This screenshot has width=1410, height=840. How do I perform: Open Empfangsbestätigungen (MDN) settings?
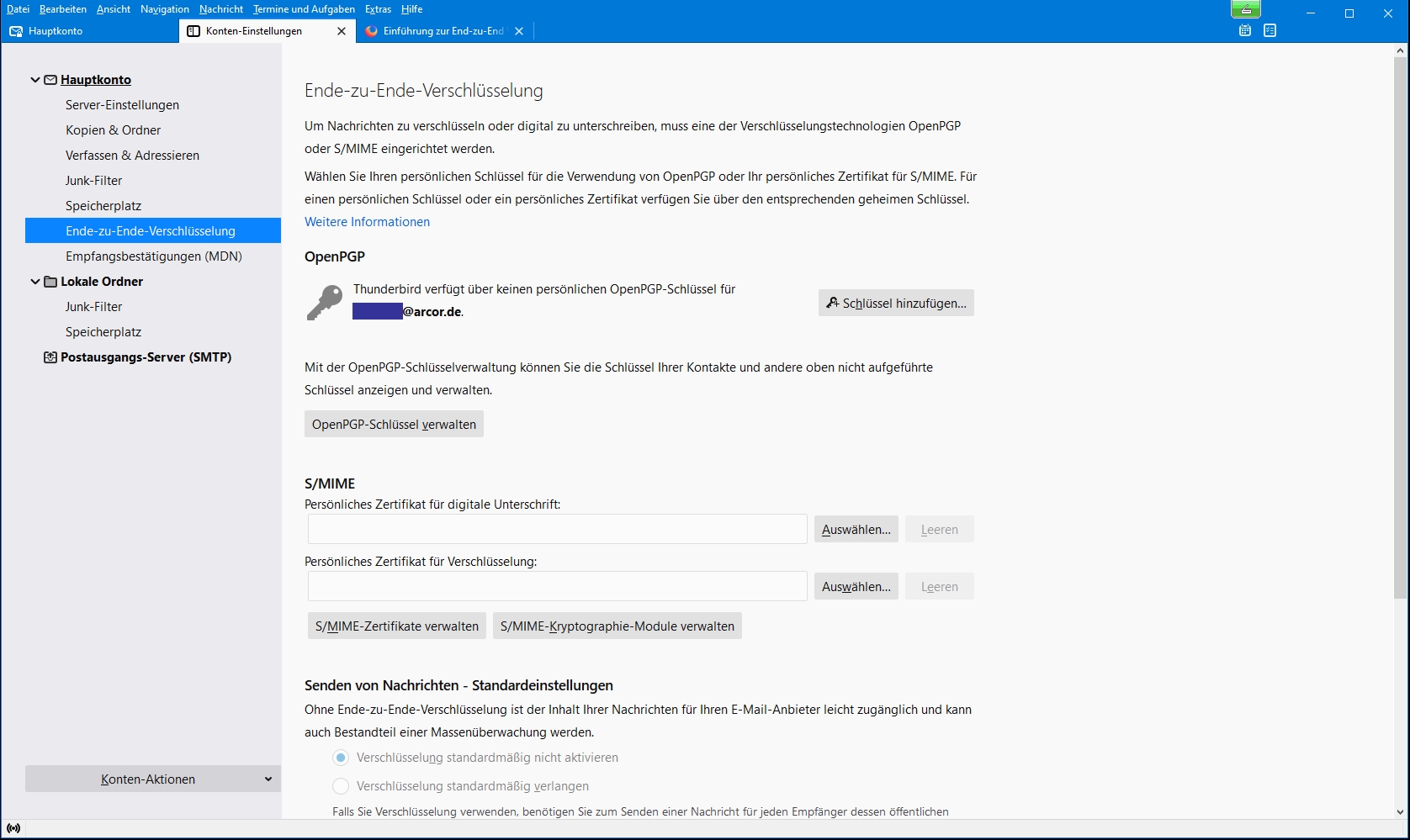(x=154, y=256)
